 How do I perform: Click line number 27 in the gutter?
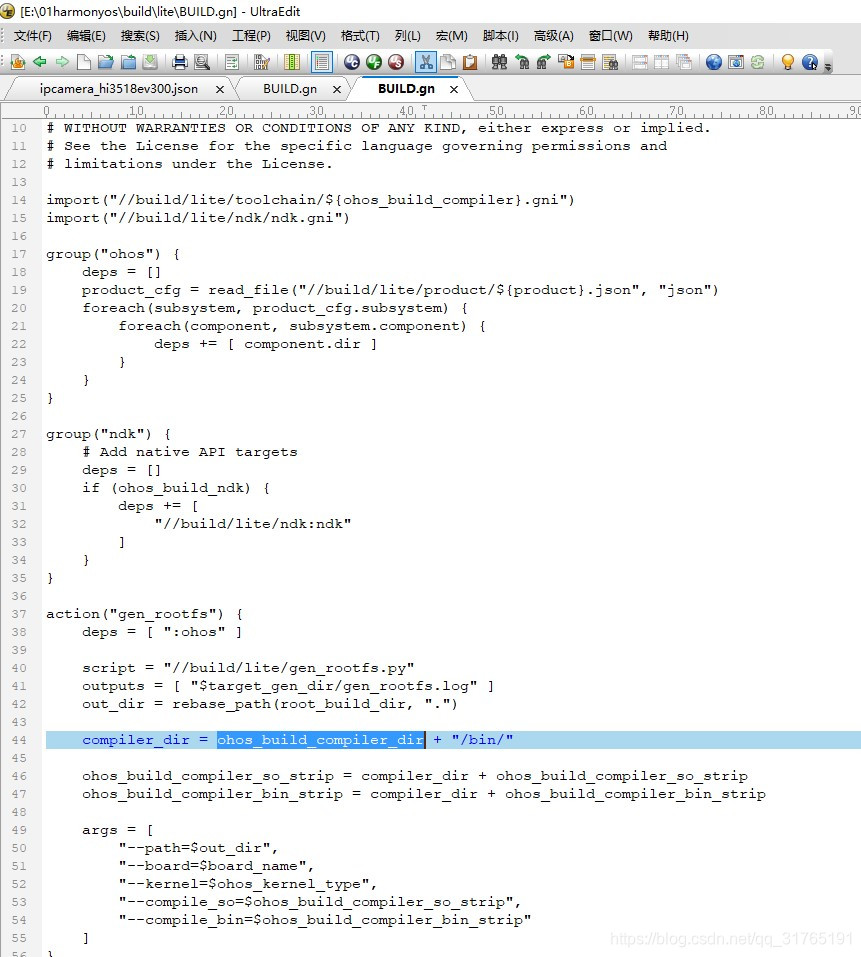tap(19, 434)
